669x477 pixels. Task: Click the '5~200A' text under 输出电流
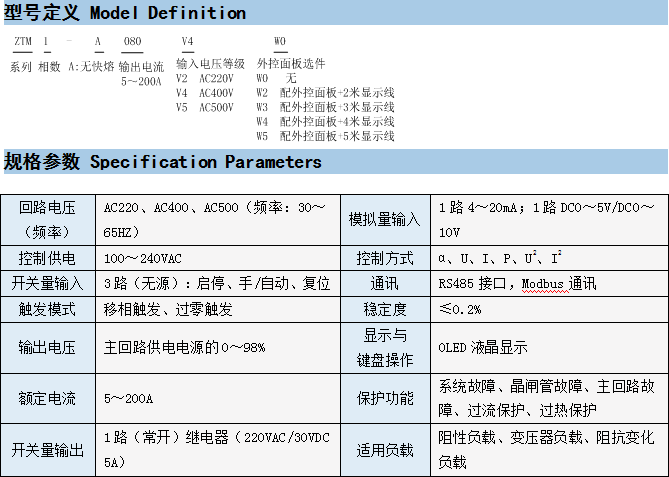pyautogui.click(x=141, y=81)
